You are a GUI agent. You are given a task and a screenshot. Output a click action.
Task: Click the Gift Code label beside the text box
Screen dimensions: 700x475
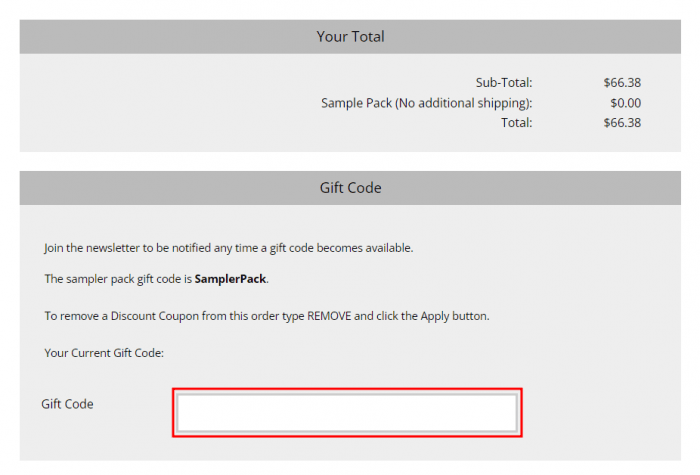[x=67, y=404]
